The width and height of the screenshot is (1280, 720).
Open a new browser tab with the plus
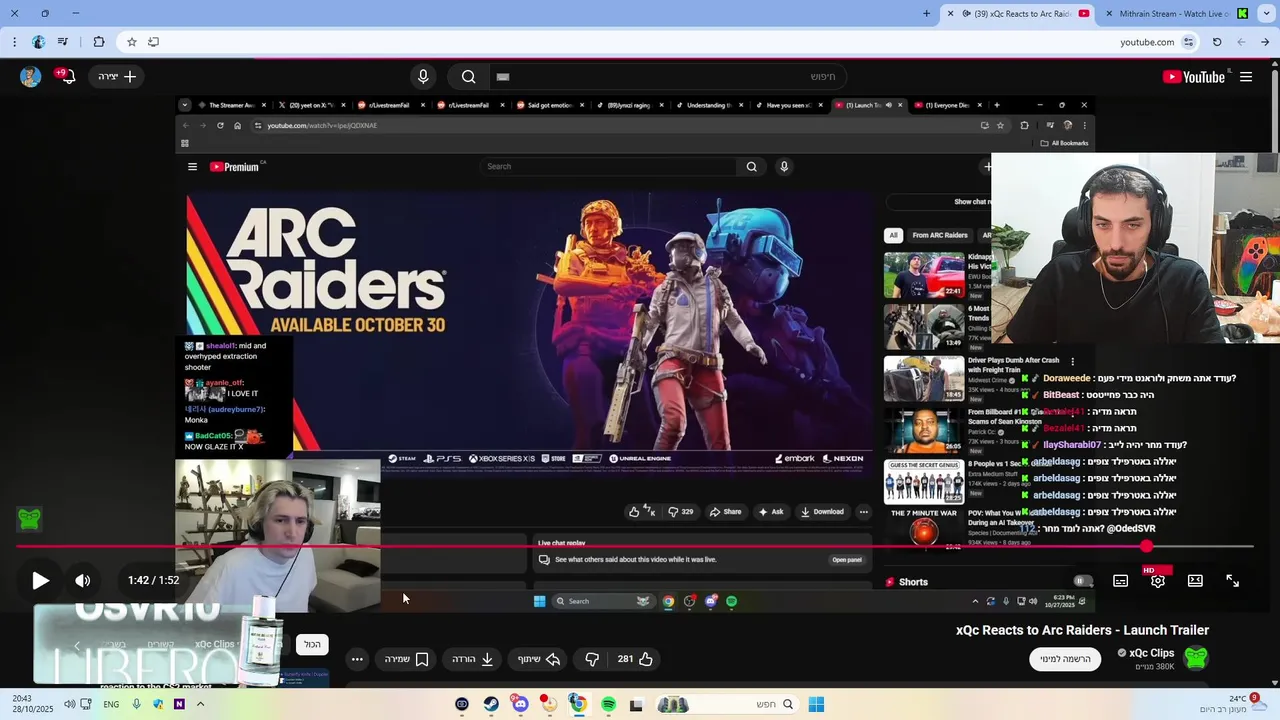tap(926, 14)
